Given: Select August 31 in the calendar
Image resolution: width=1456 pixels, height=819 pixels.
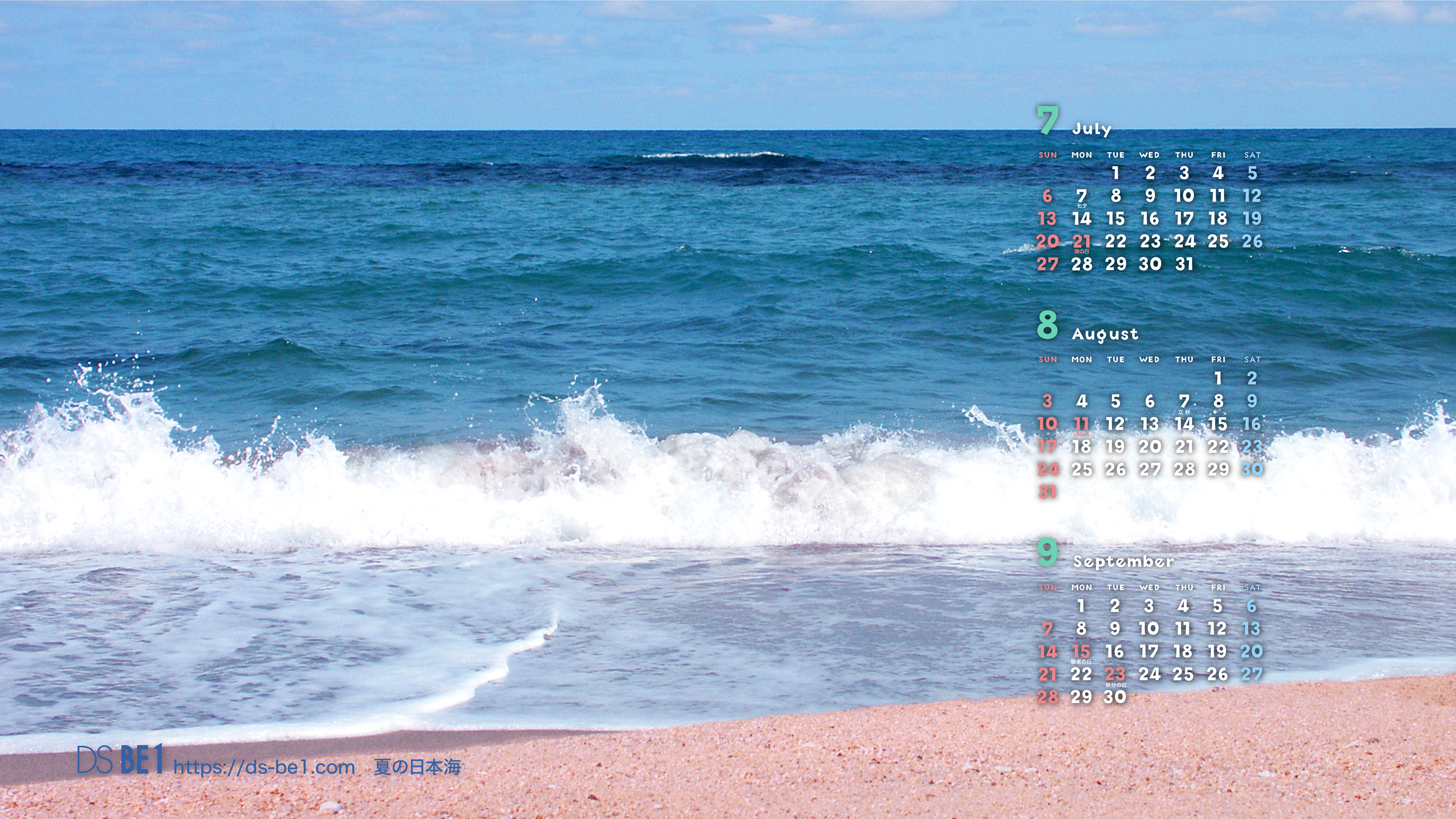Looking at the screenshot, I should (1047, 492).
